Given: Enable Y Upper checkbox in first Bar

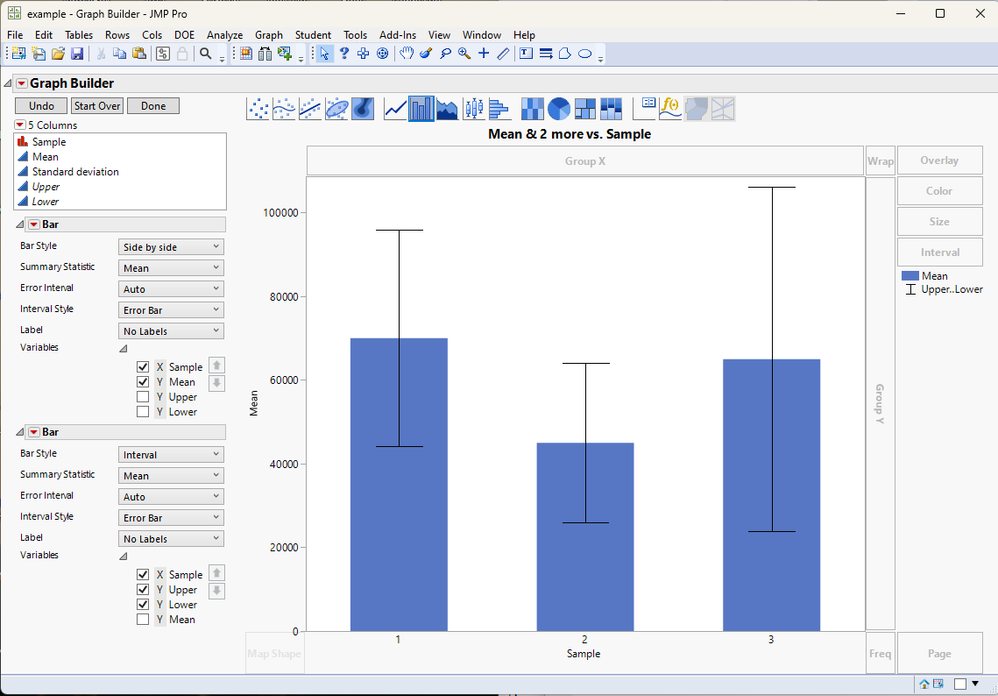Looking at the screenshot, I should pyautogui.click(x=143, y=397).
